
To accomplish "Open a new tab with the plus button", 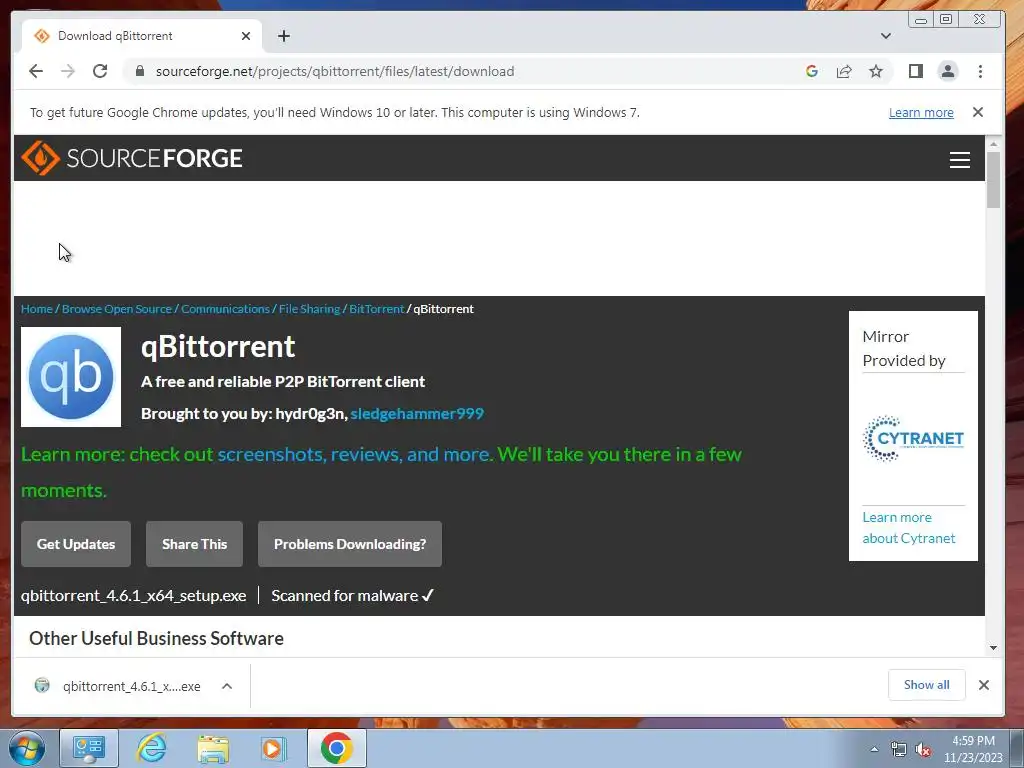I will [283, 36].
